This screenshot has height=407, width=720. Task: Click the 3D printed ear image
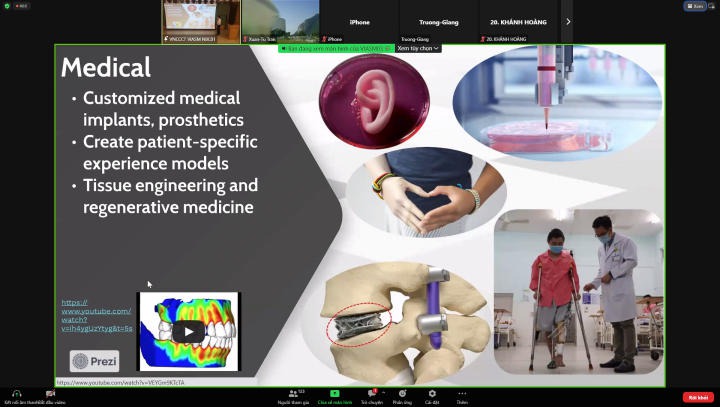coord(374,101)
